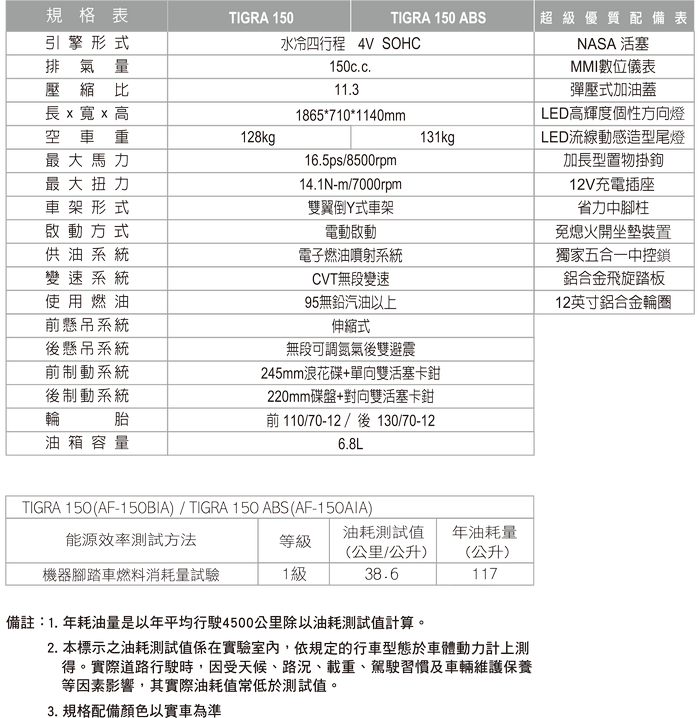
Task: Click the 車架形式 row label
Action: click(87, 207)
